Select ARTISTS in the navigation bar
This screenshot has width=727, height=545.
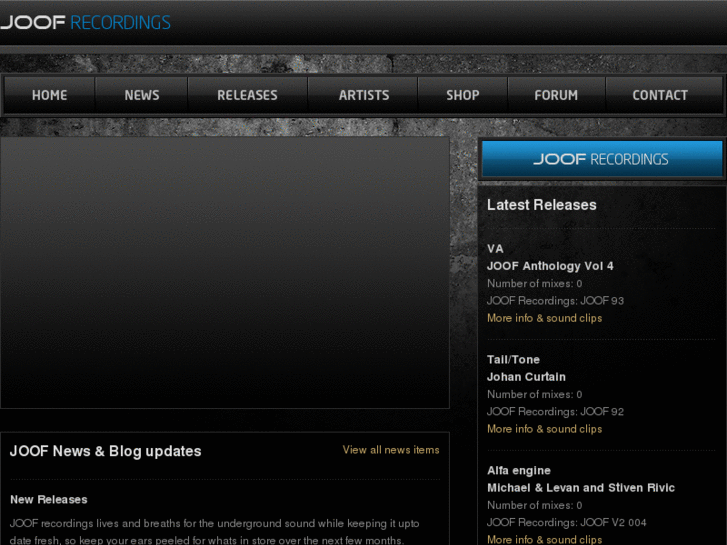364,95
